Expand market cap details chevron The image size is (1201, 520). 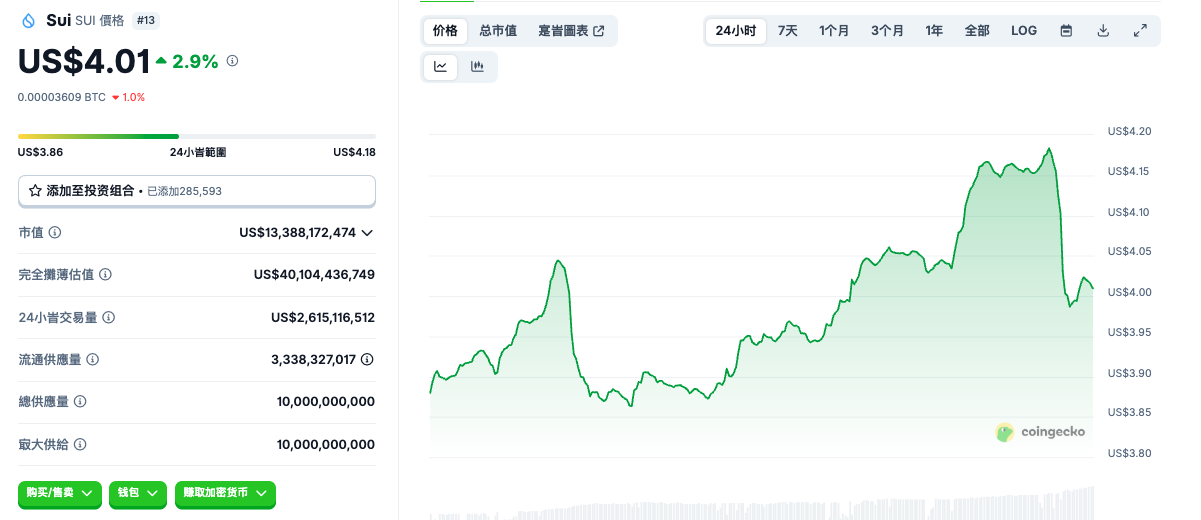367,233
